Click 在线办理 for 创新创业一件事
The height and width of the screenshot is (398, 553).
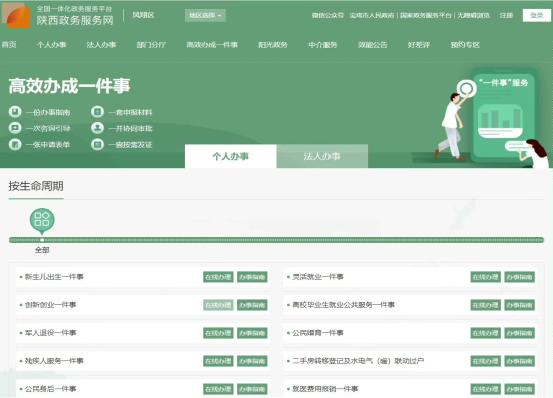point(218,305)
